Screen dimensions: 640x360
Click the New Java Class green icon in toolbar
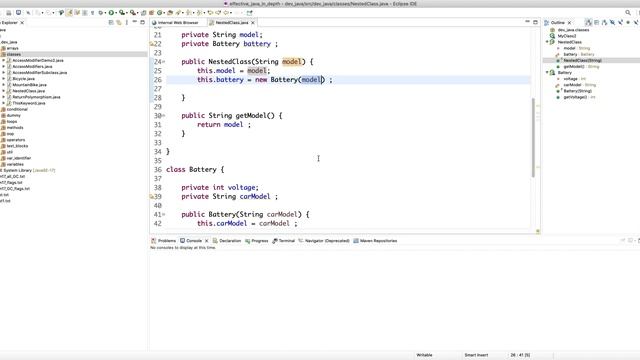pyautogui.click(x=160, y=13)
